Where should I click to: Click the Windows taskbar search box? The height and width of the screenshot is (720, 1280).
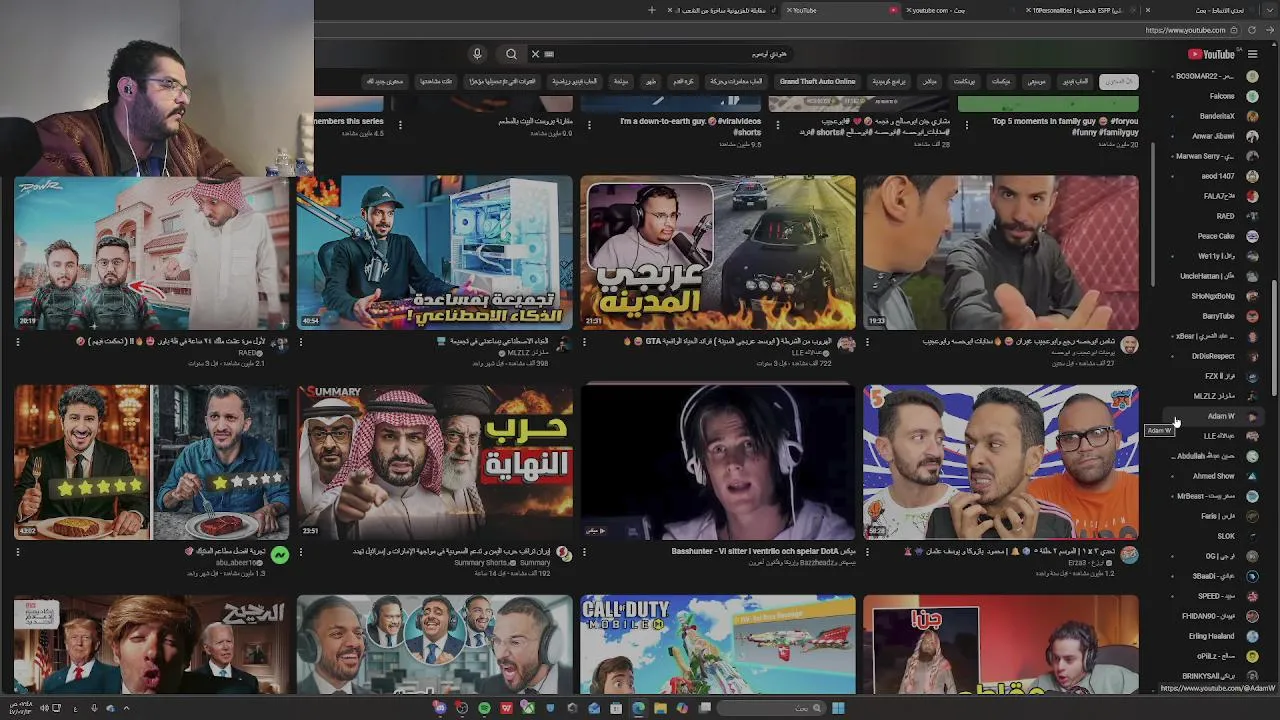pyautogui.click(x=770, y=708)
